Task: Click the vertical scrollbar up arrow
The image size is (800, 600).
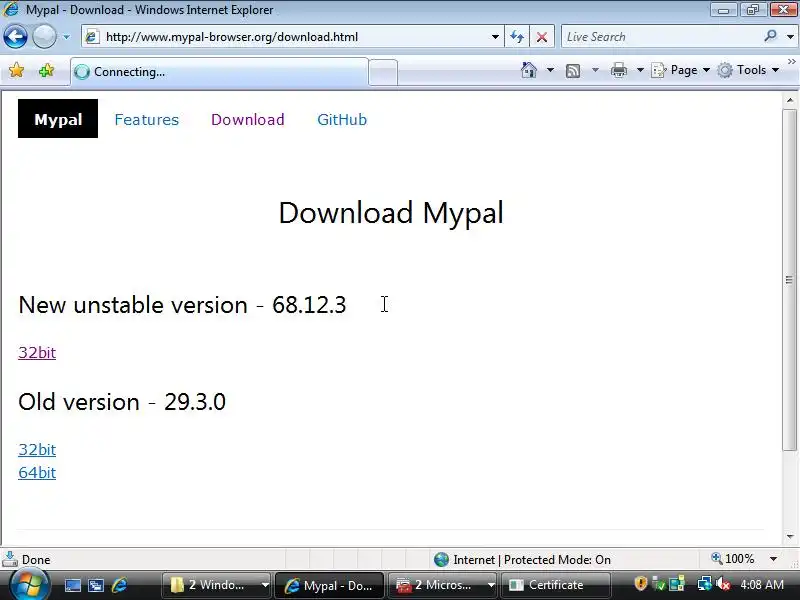Action: [x=790, y=100]
